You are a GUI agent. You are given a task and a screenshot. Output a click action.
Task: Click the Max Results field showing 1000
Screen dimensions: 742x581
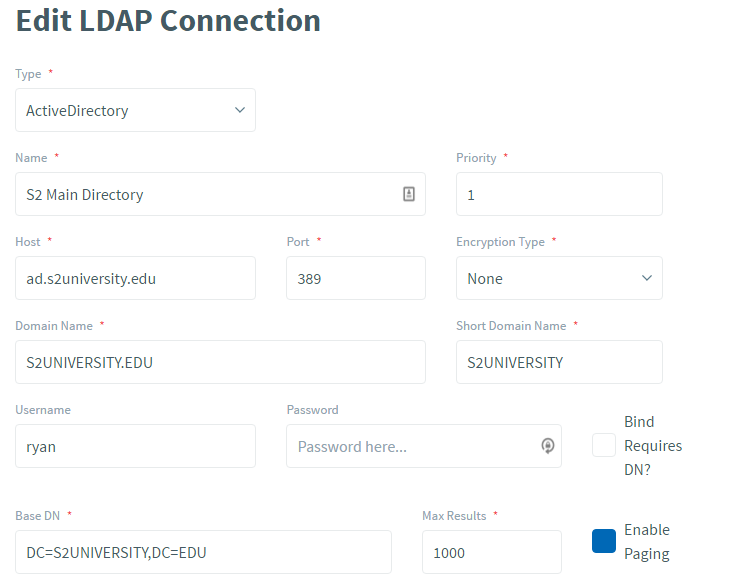[491, 552]
